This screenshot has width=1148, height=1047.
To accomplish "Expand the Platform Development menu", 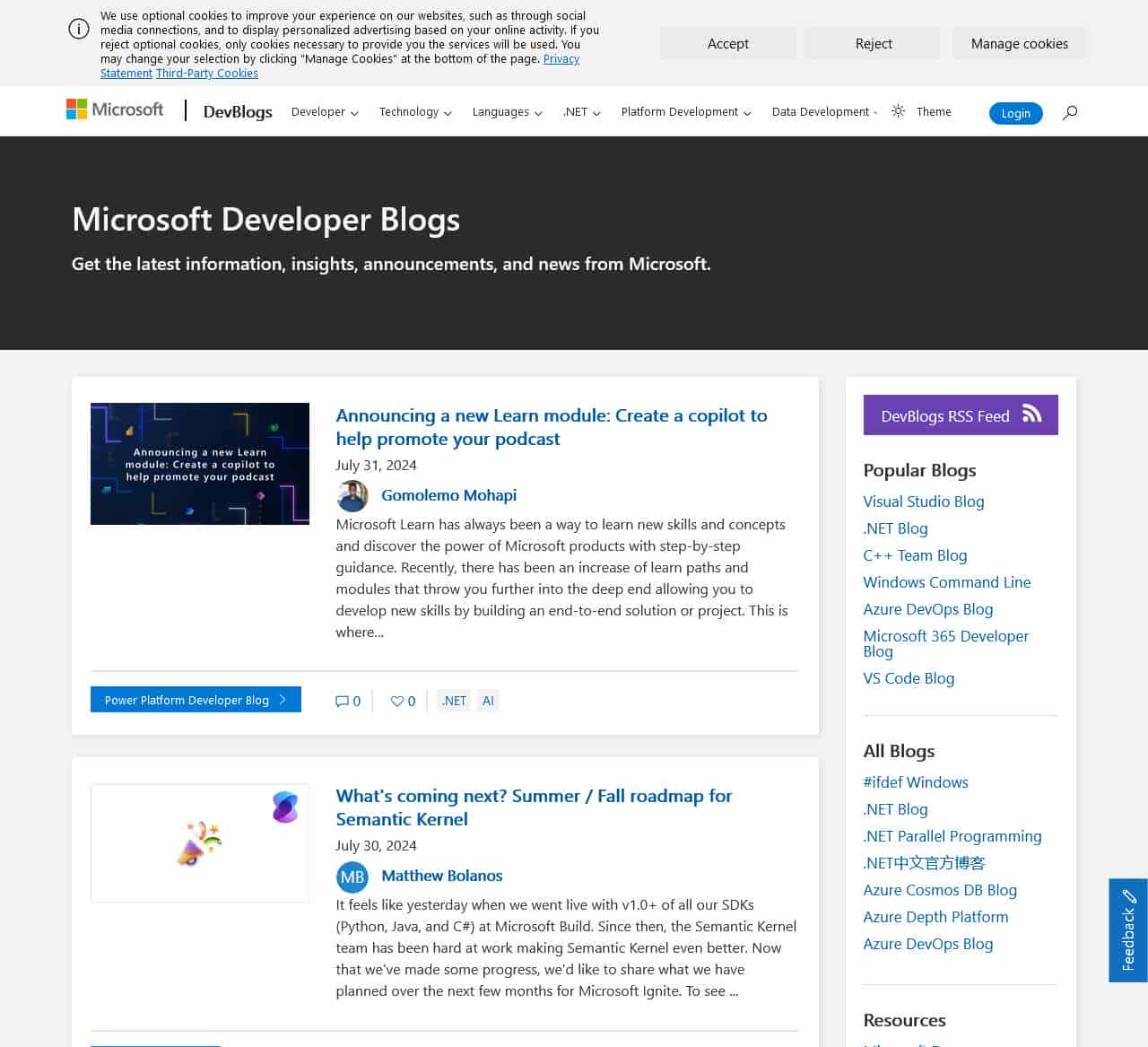I will tap(686, 112).
